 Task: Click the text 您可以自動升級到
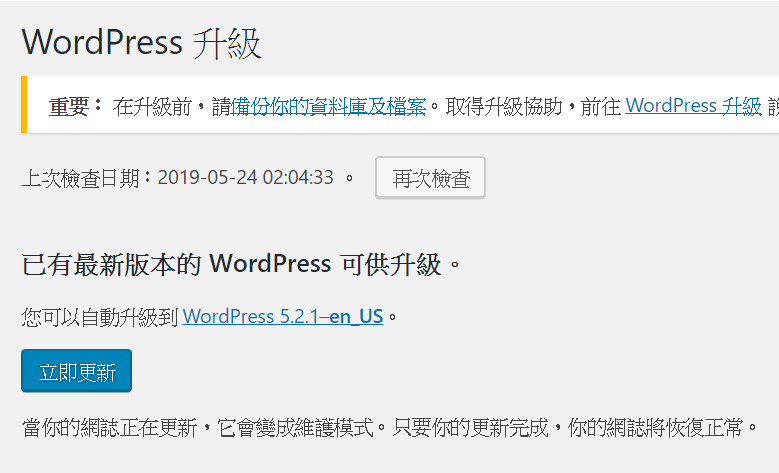coord(100,316)
